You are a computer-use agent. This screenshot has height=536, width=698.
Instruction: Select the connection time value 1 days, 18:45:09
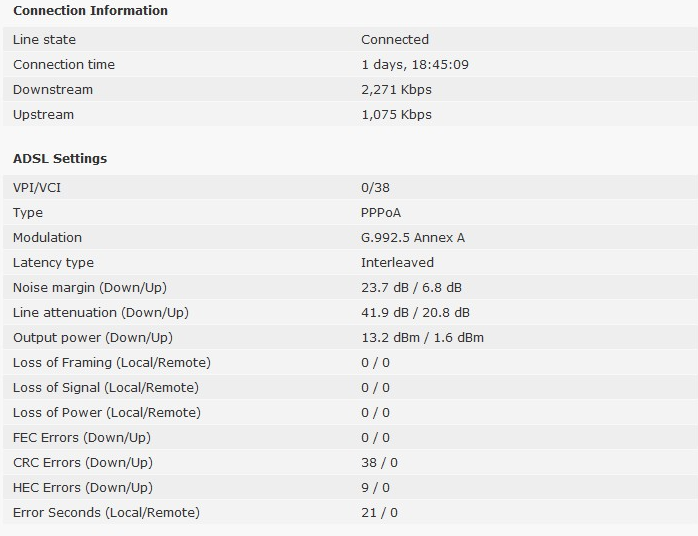point(415,65)
